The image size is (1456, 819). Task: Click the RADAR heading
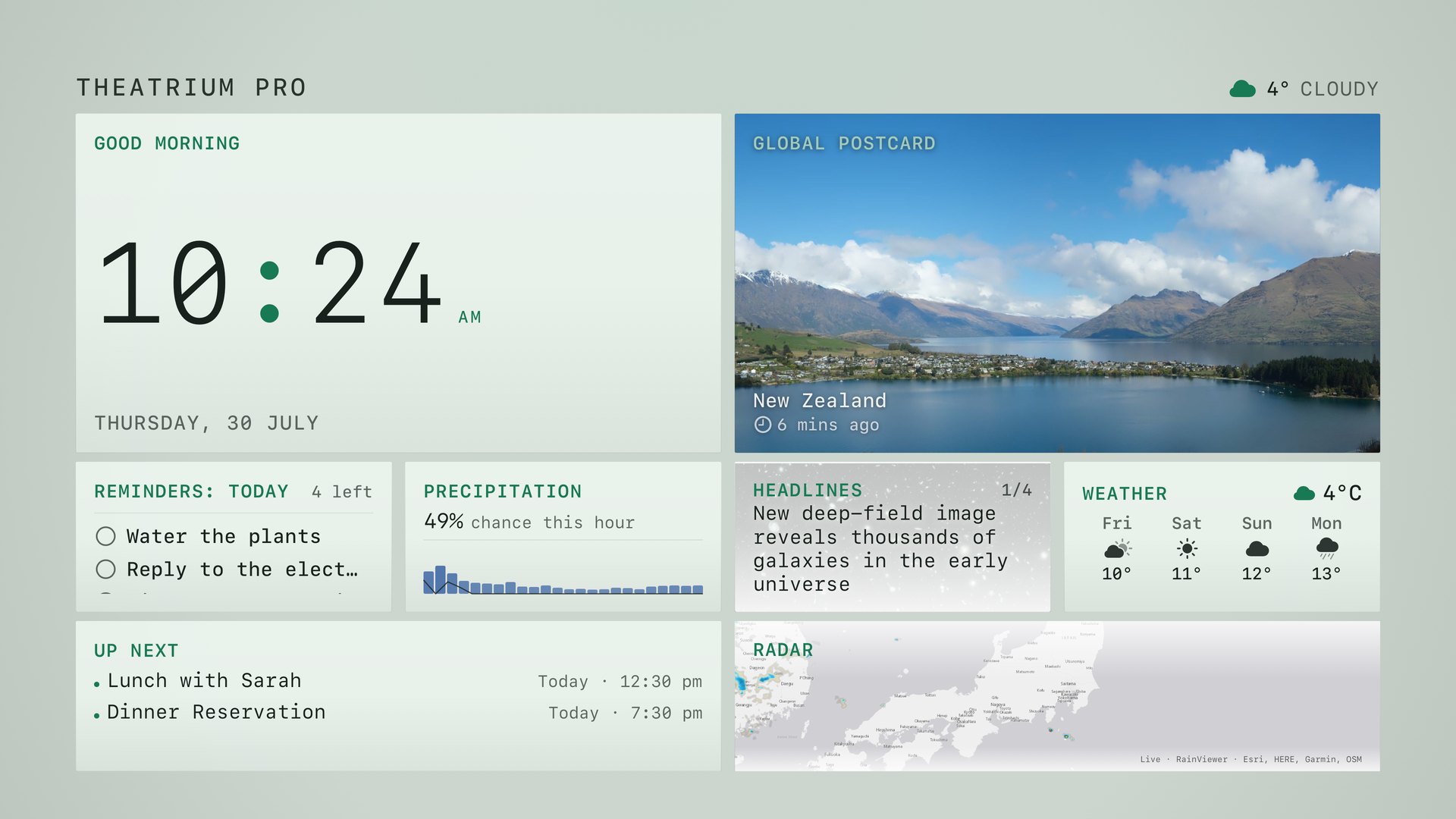pyautogui.click(x=783, y=650)
